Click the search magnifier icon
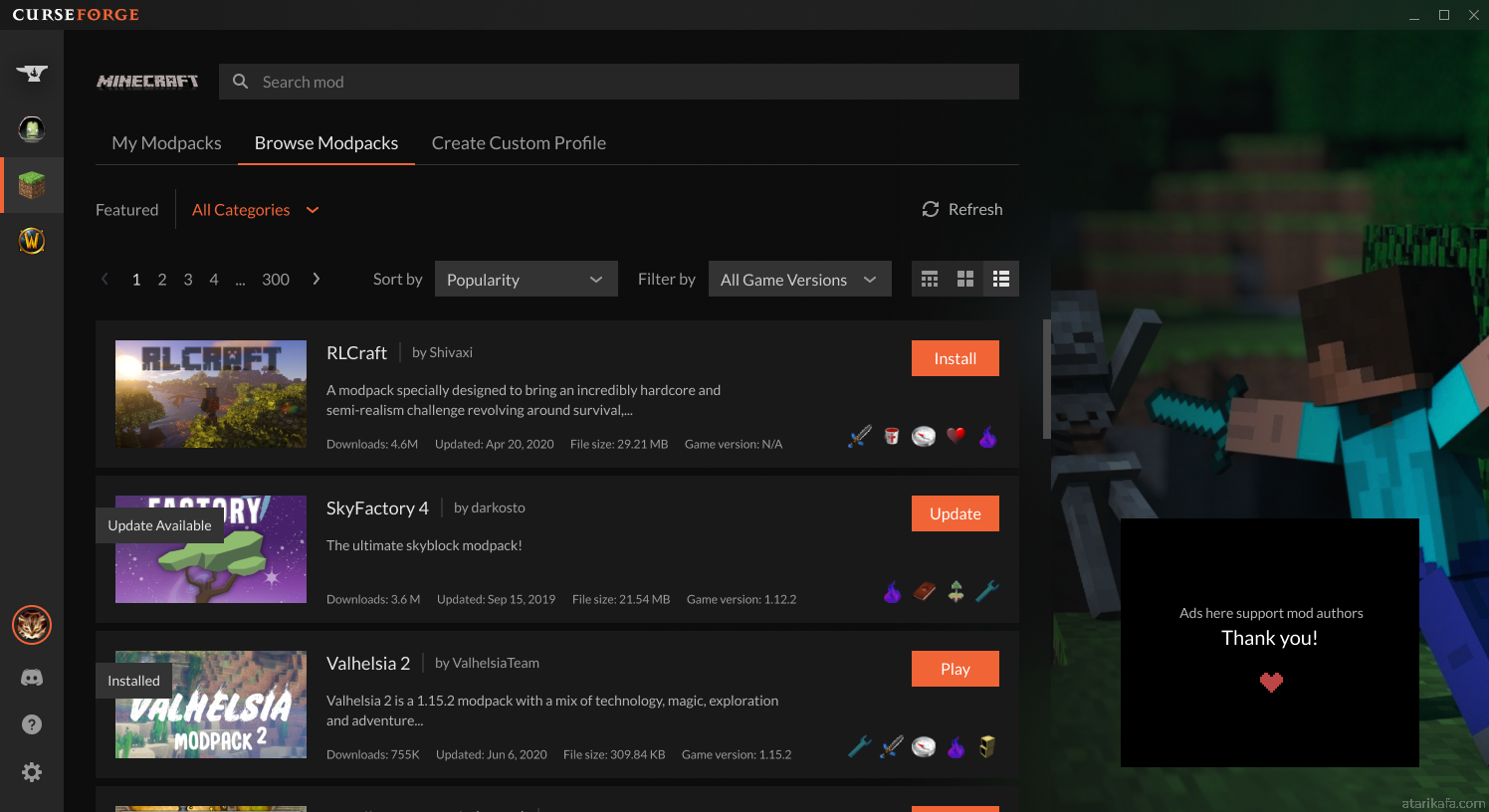The image size is (1489, 812). (x=240, y=82)
